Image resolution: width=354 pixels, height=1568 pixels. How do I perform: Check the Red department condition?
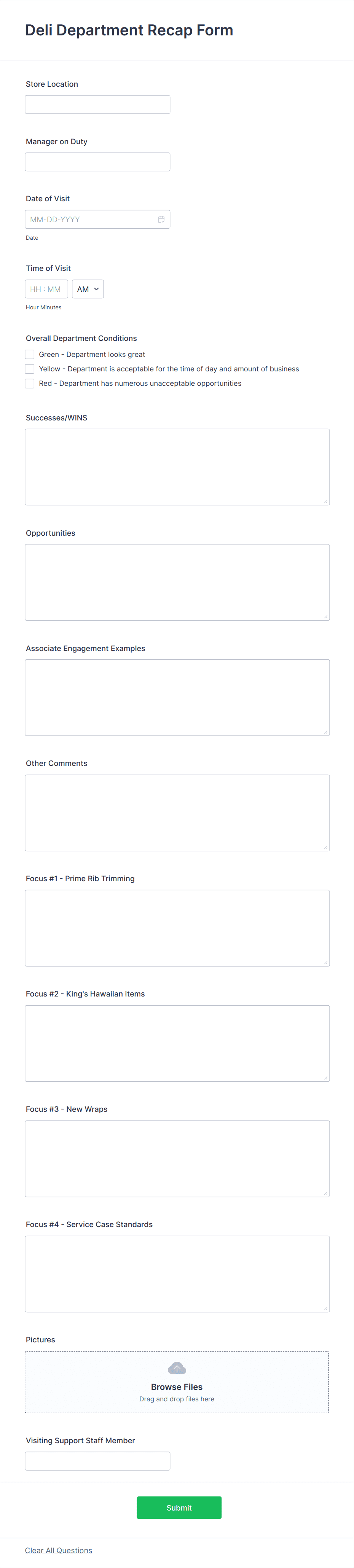point(29,383)
